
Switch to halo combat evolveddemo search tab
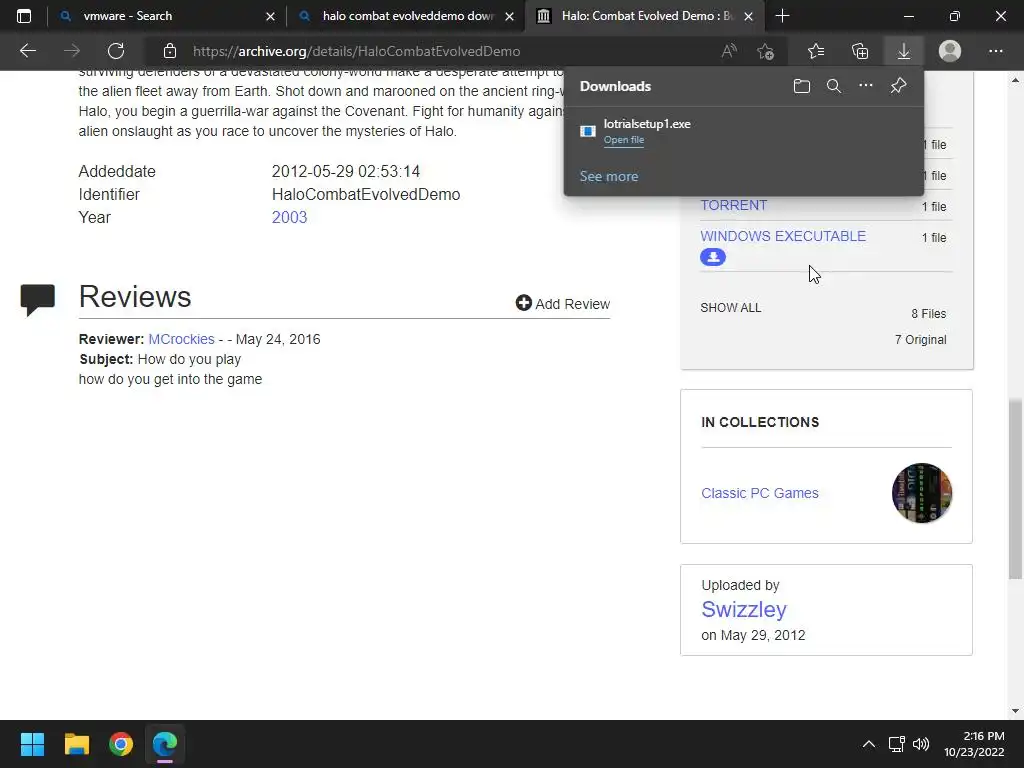coord(409,16)
